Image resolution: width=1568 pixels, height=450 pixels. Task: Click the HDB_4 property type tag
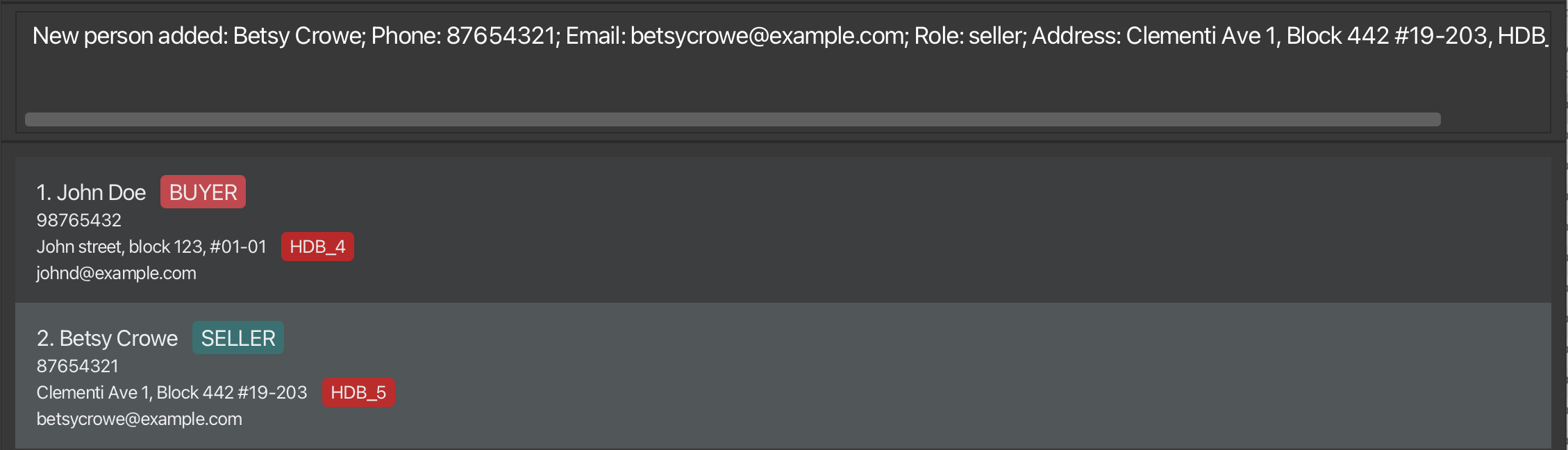(x=317, y=247)
